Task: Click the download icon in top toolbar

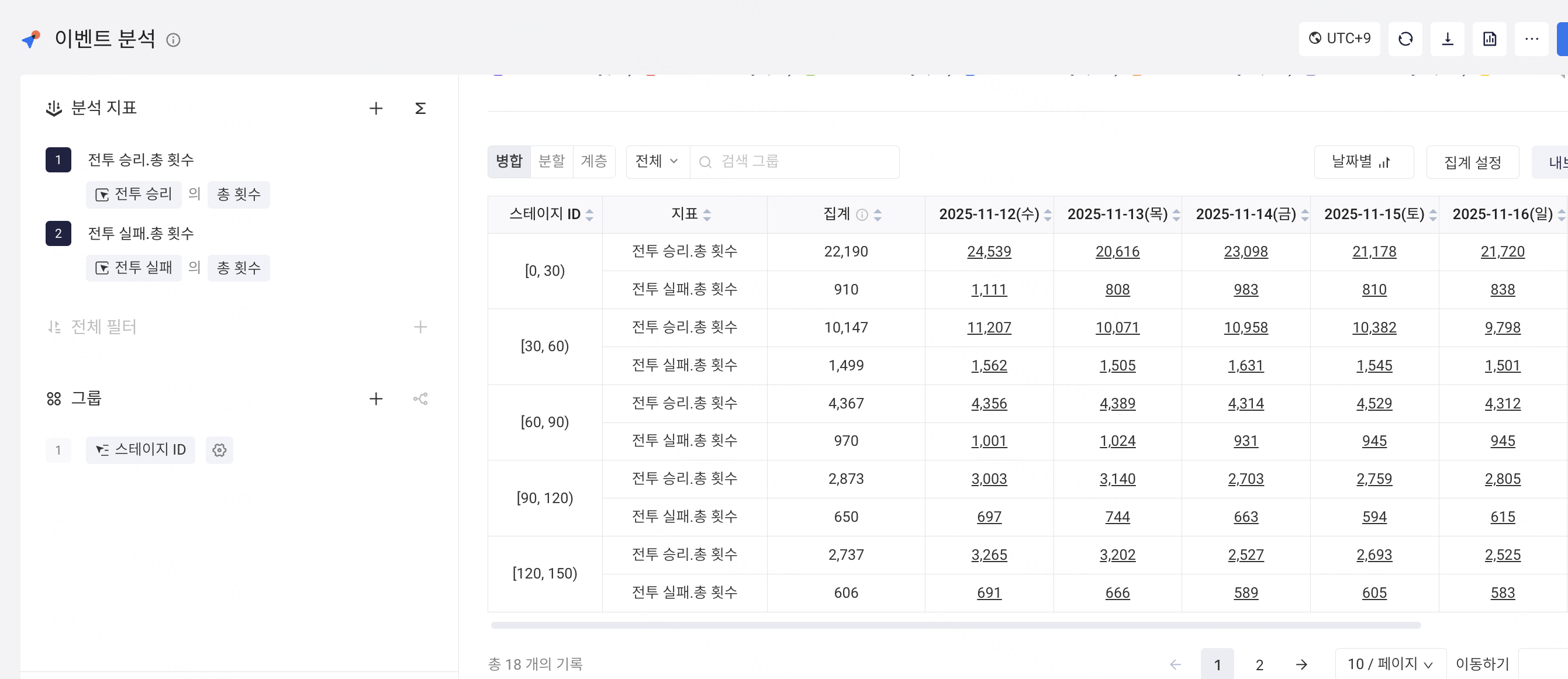Action: coord(1447,39)
